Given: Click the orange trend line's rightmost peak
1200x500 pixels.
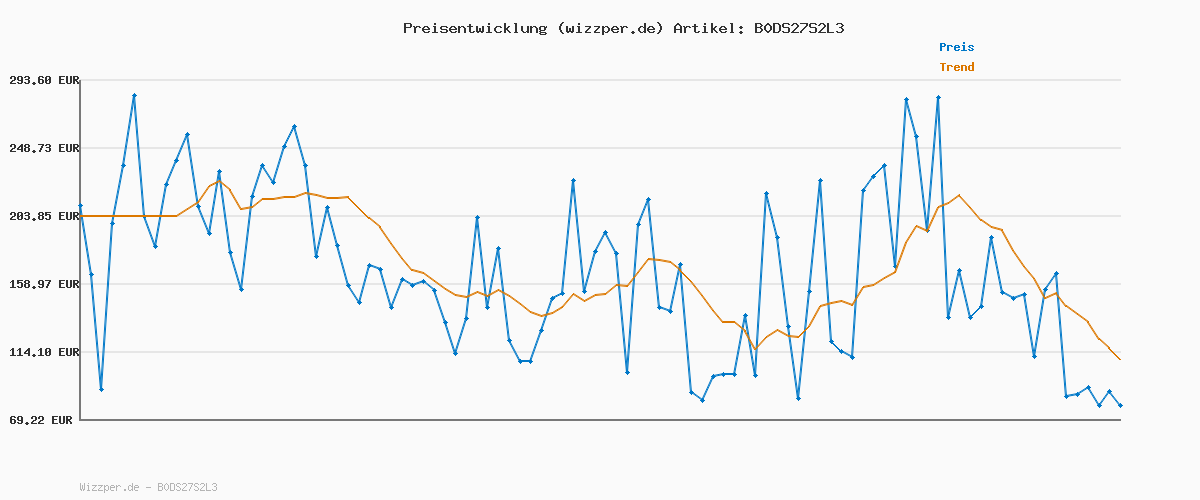Looking at the screenshot, I should (x=959, y=195).
